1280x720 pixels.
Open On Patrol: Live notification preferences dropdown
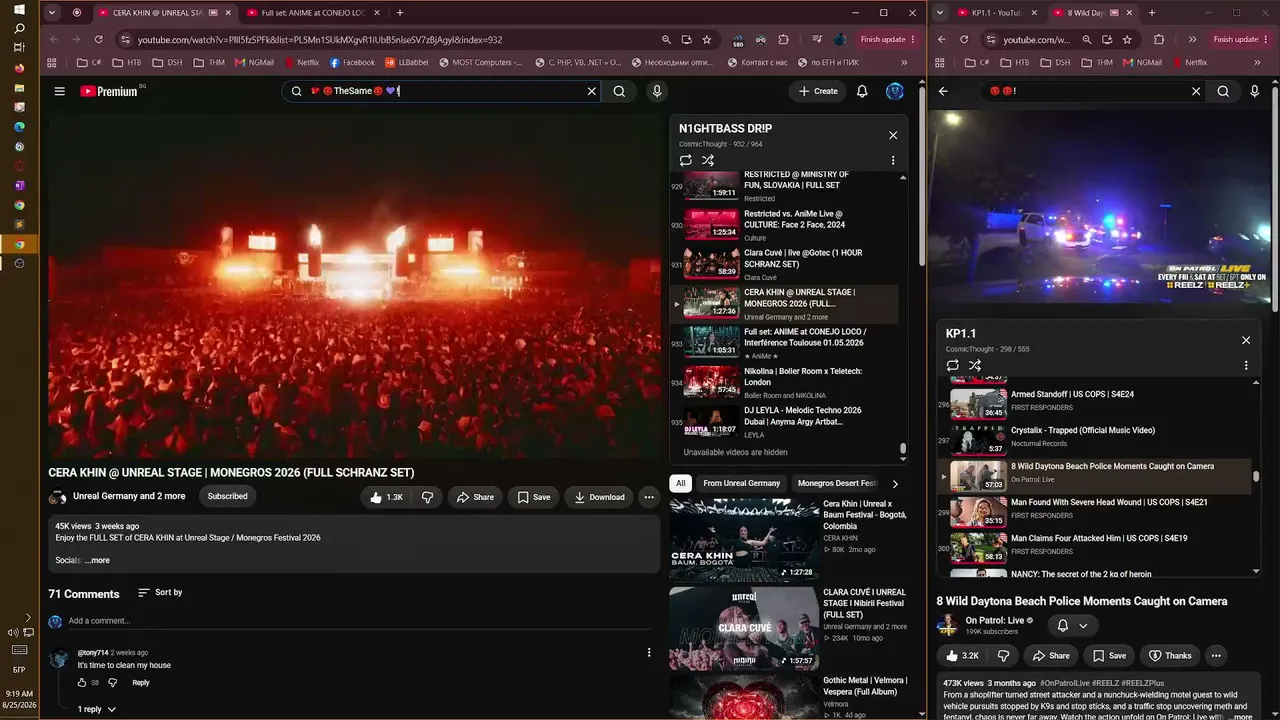click(1072, 626)
